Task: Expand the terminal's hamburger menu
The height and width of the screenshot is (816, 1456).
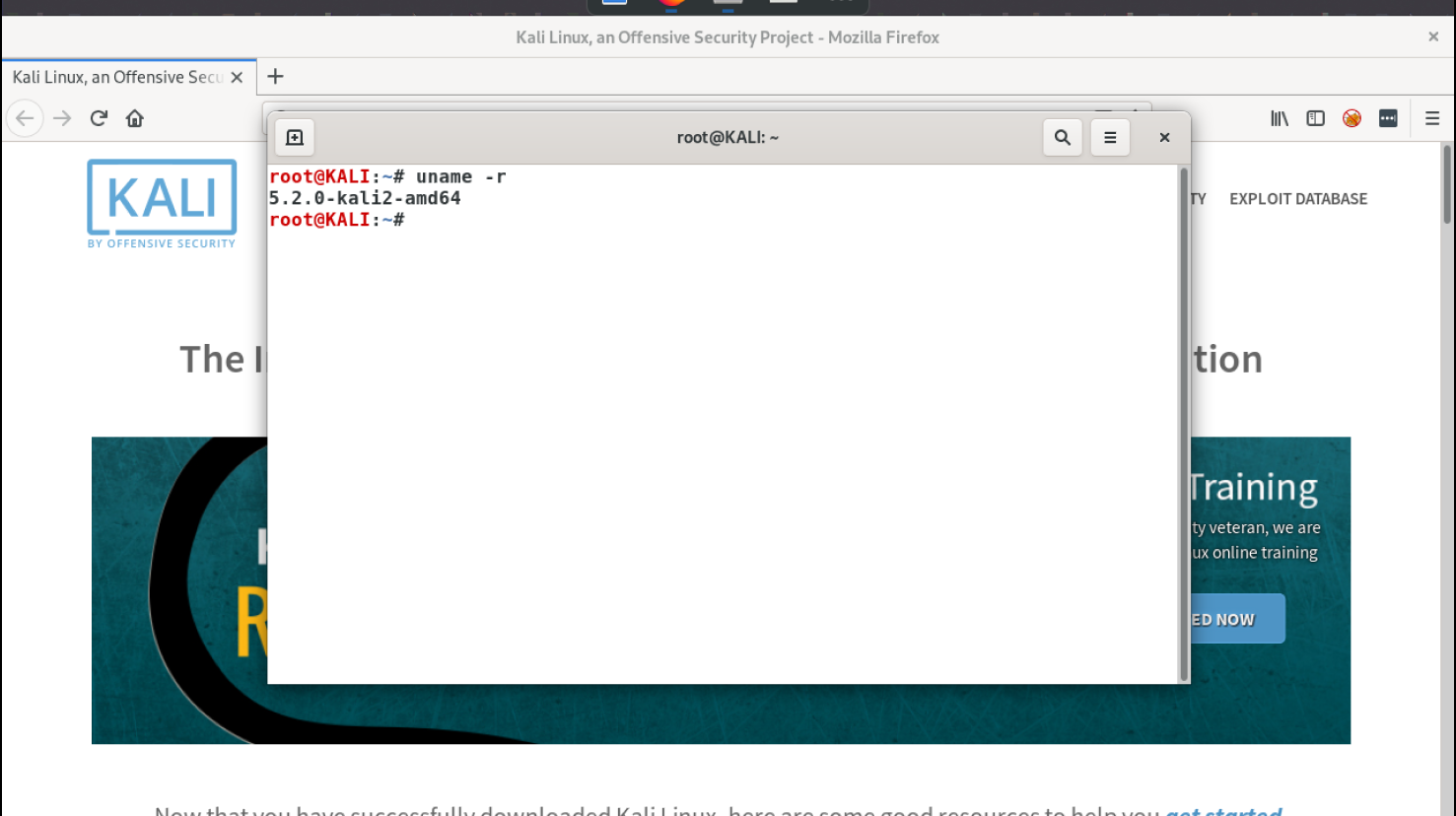Action: point(1110,138)
